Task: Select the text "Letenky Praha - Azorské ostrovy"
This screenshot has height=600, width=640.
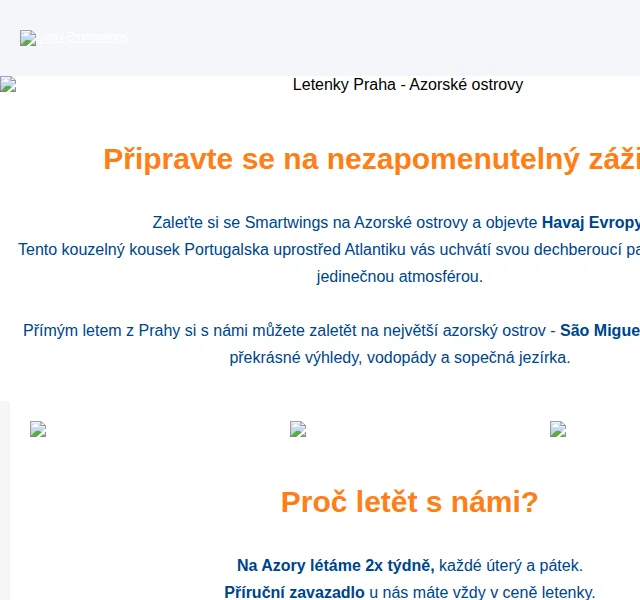Action: [x=408, y=84]
